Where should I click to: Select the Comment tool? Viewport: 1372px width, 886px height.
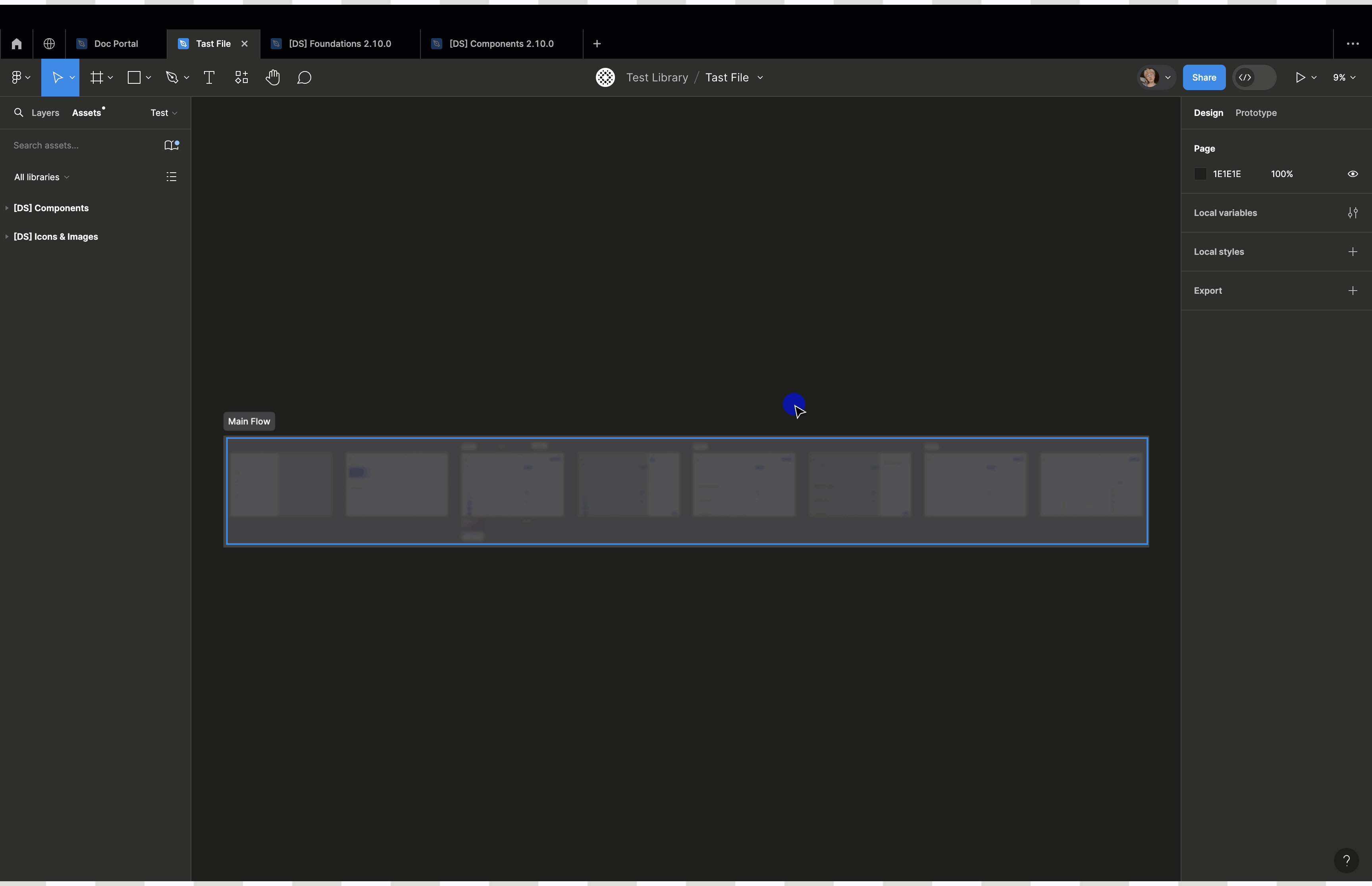304,78
